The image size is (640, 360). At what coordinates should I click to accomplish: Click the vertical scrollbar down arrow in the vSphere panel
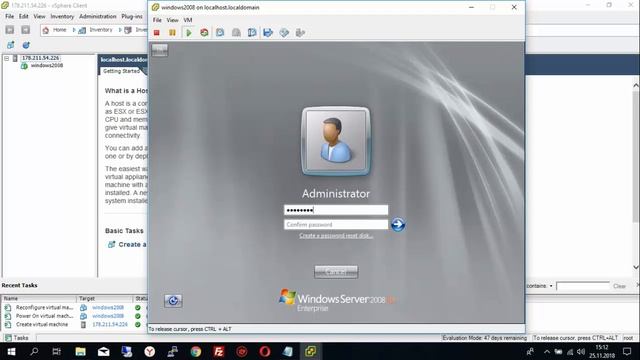point(636,267)
